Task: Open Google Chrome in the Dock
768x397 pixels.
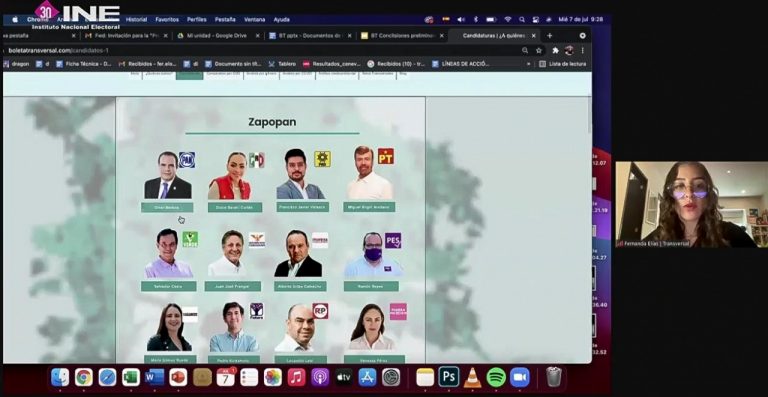Action: [84, 377]
